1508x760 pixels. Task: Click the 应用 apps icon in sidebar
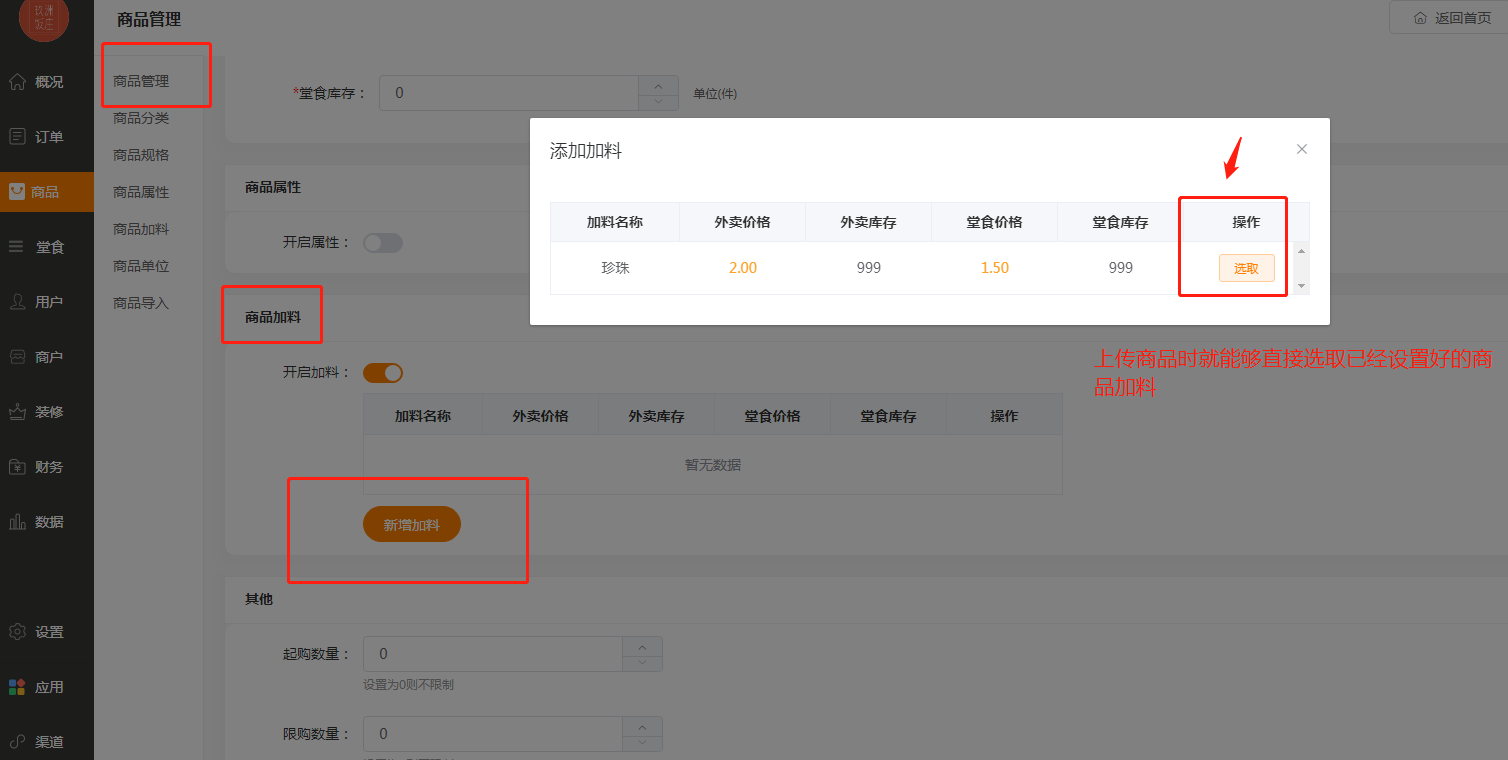[17, 687]
